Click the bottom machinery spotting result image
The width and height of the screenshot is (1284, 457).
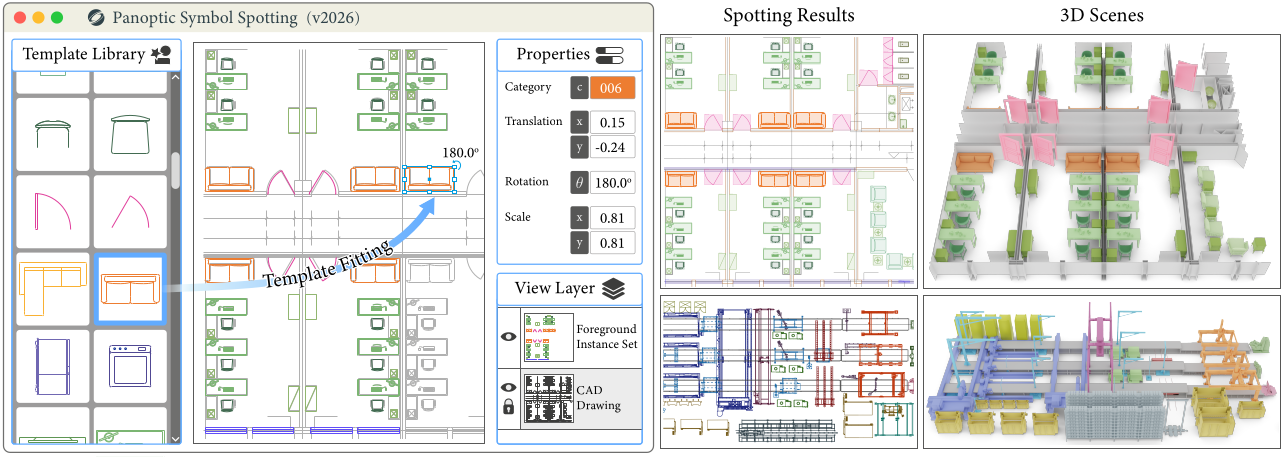point(789,371)
